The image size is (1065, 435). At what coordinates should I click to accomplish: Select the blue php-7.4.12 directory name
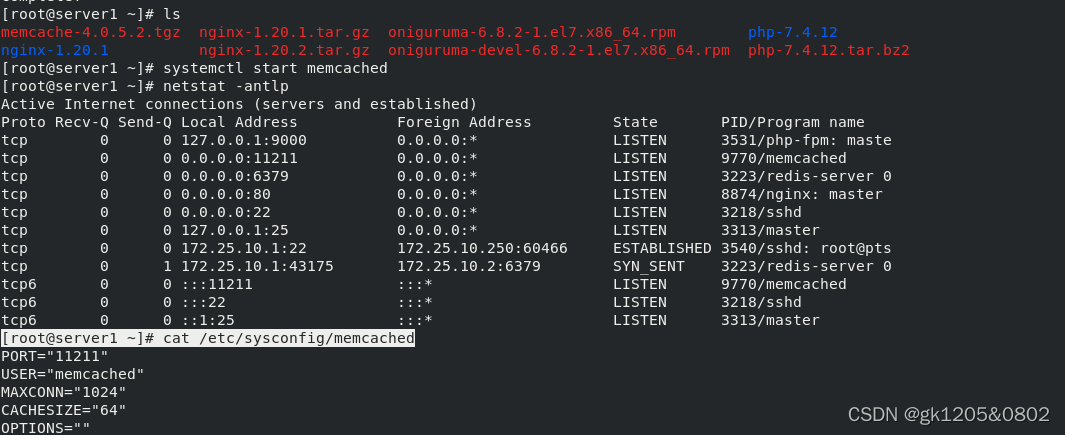tap(793, 32)
